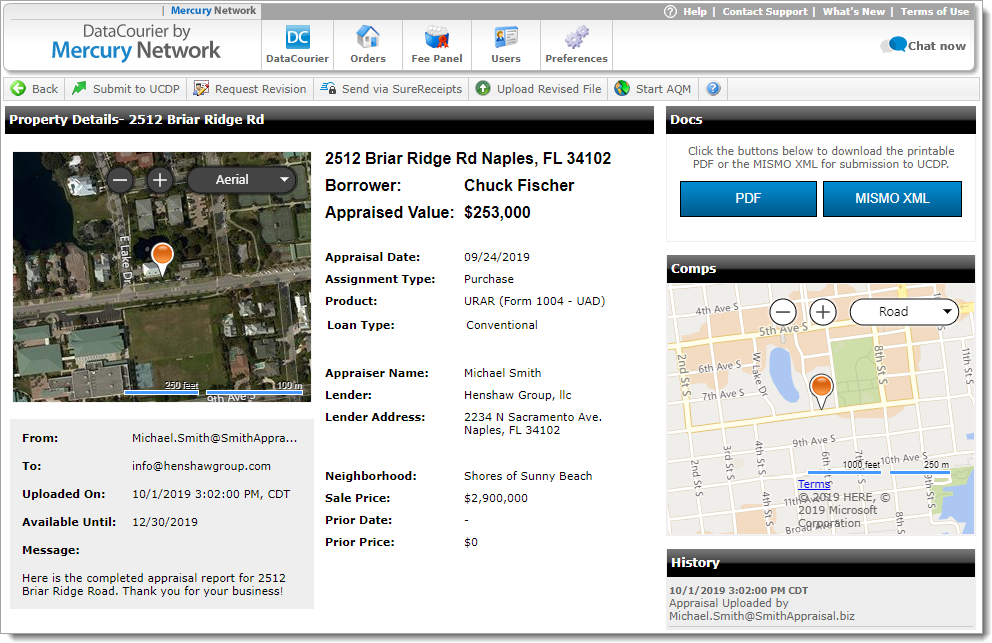Viewport: 992px width, 643px height.
Task: Open the Contact Support link
Action: 764,12
